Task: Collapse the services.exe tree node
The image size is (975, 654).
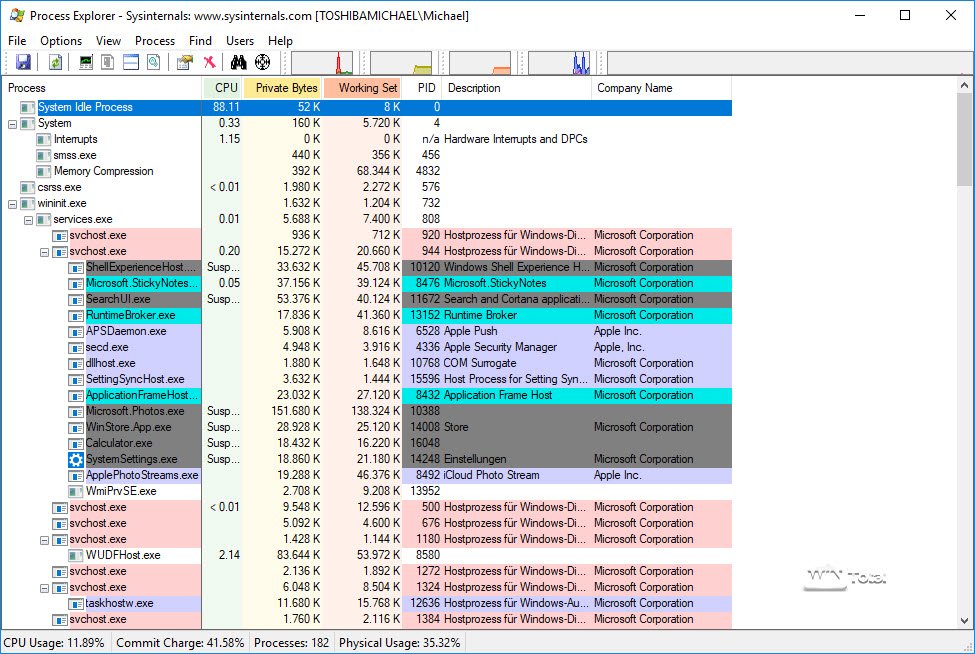Action: tap(28, 219)
